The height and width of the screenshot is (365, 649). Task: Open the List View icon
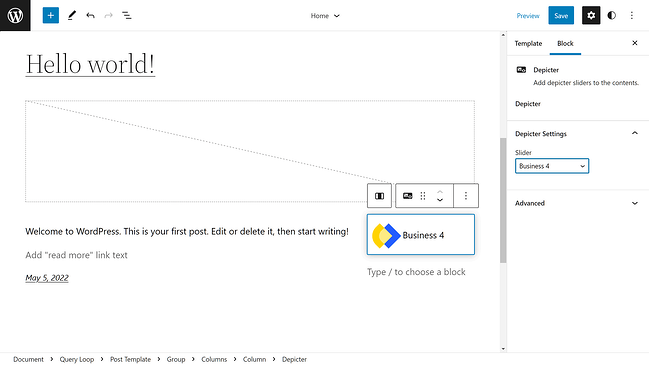click(127, 16)
